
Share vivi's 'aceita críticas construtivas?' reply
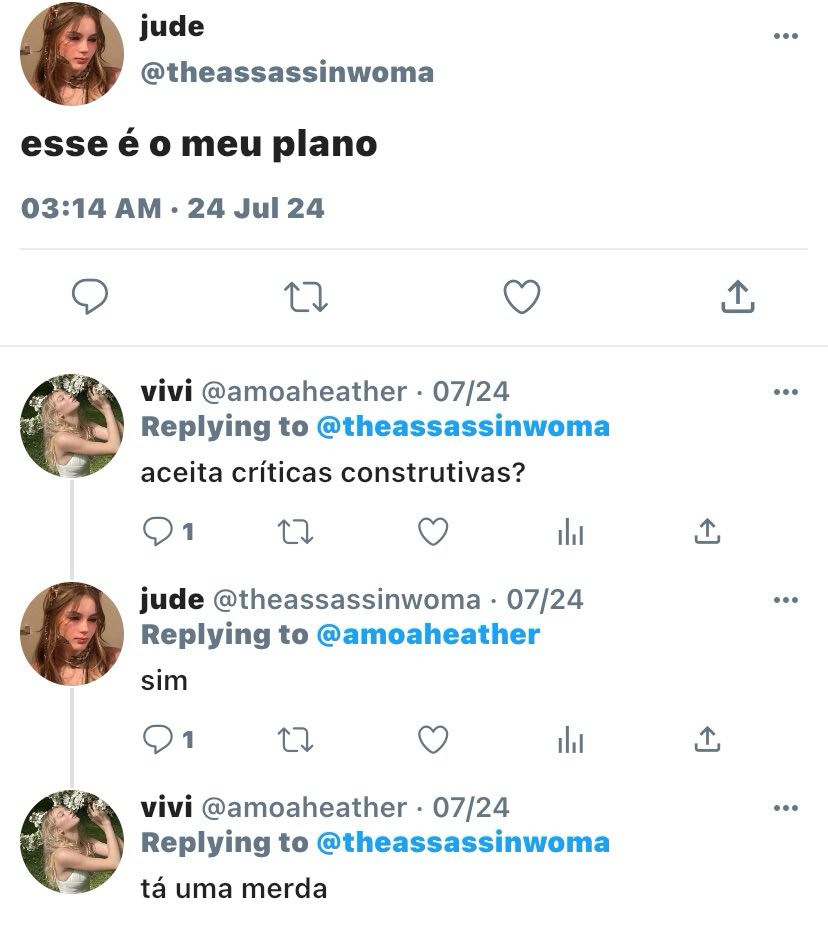tap(707, 531)
